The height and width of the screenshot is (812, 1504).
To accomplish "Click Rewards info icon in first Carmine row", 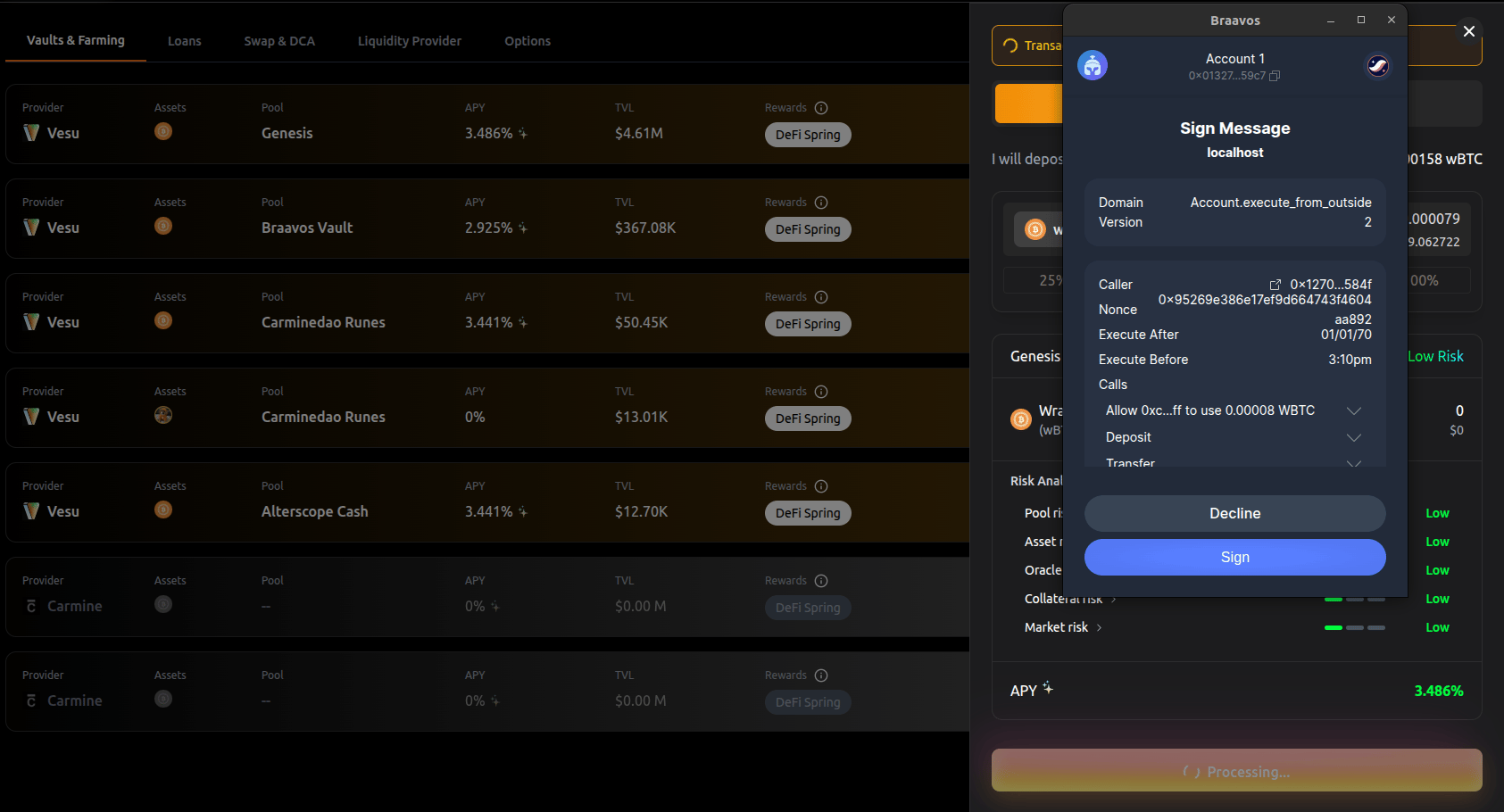I will [821, 581].
